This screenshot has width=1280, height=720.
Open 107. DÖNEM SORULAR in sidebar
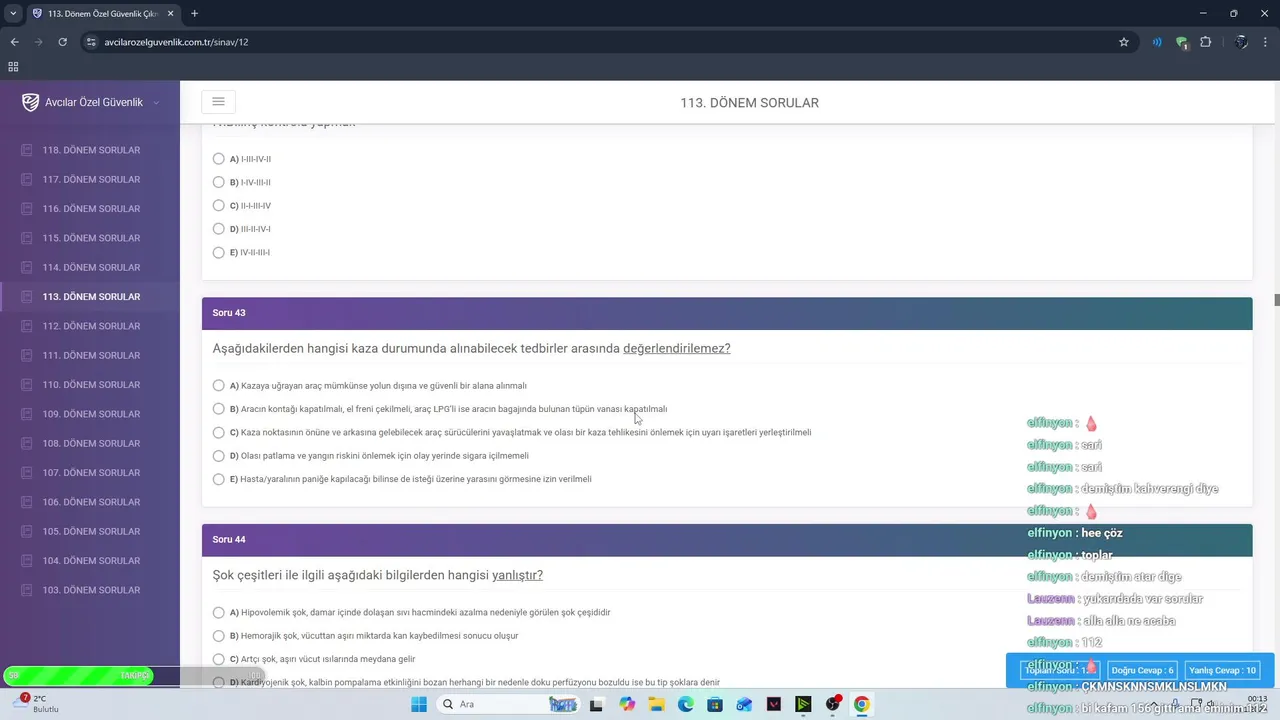click(90, 473)
